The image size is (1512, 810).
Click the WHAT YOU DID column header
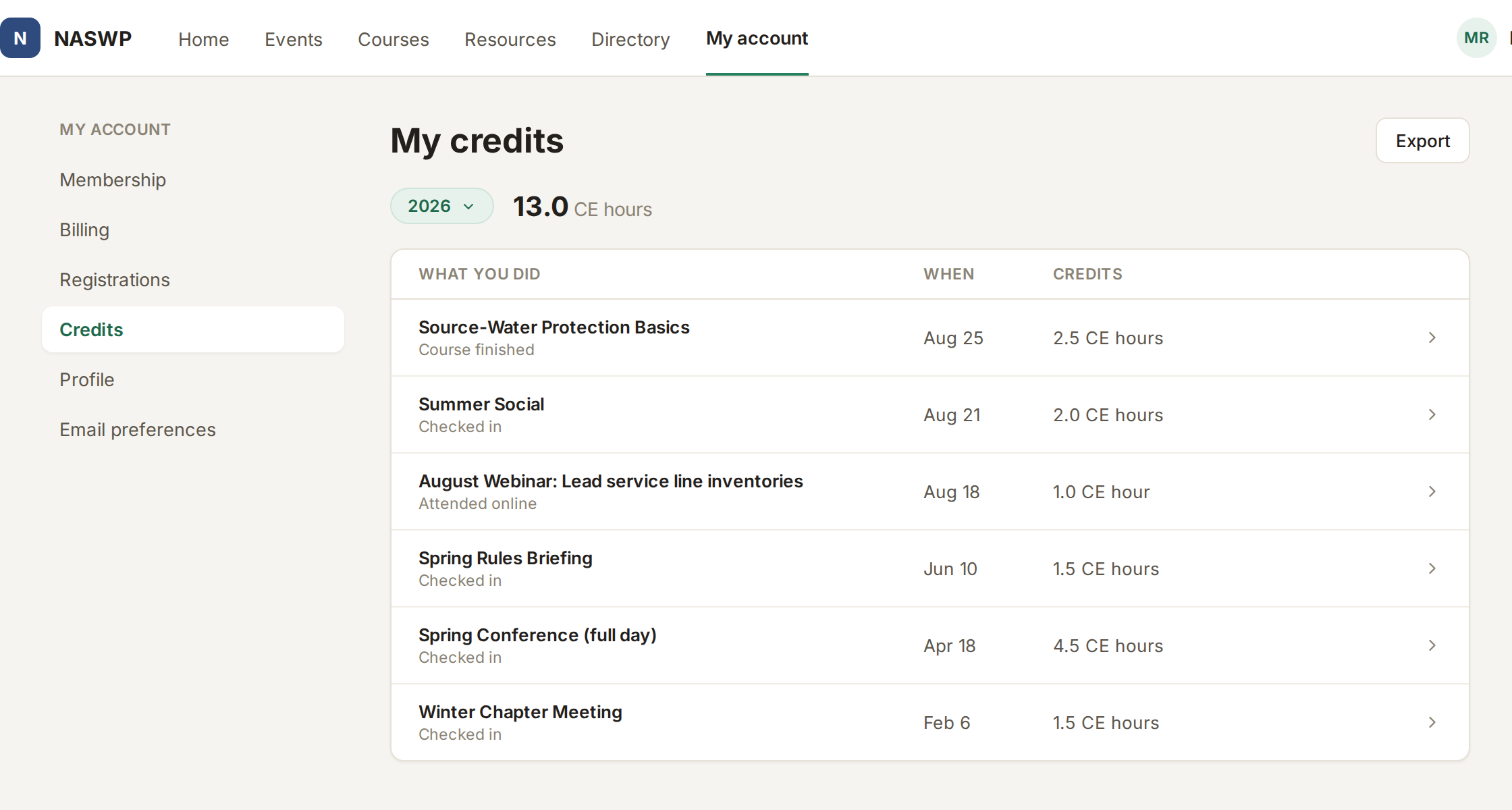pyautogui.click(x=479, y=274)
